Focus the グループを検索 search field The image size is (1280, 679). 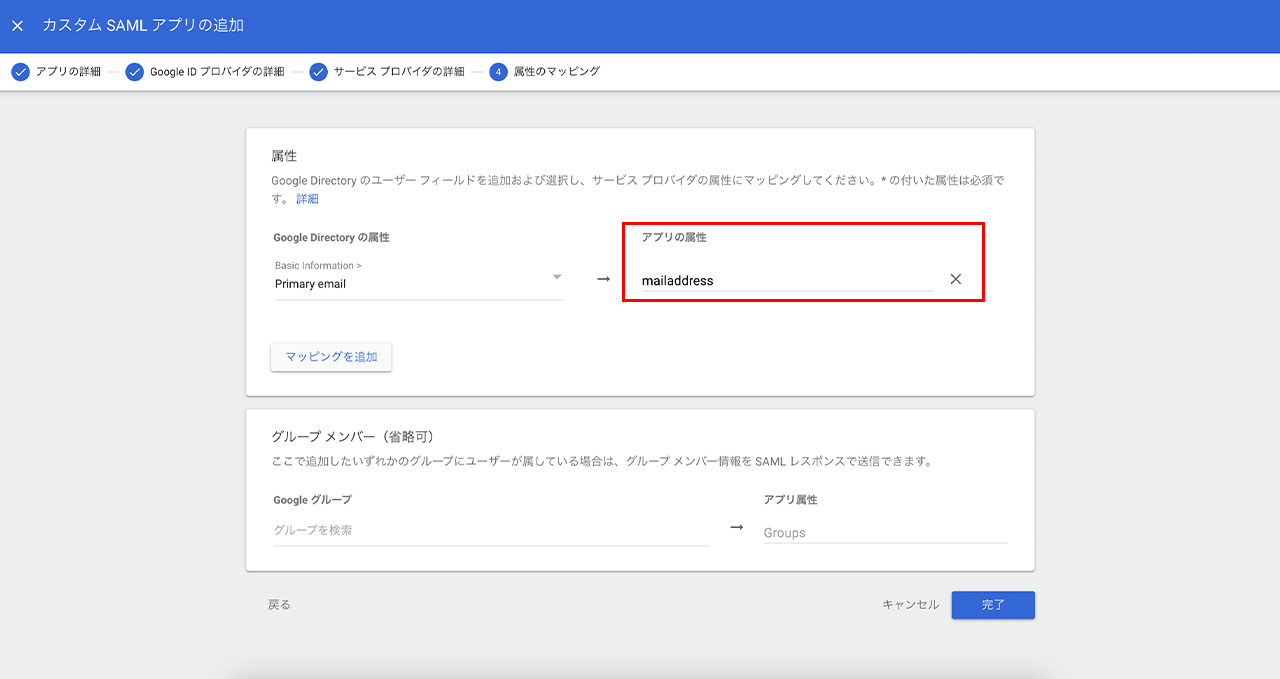(490, 531)
